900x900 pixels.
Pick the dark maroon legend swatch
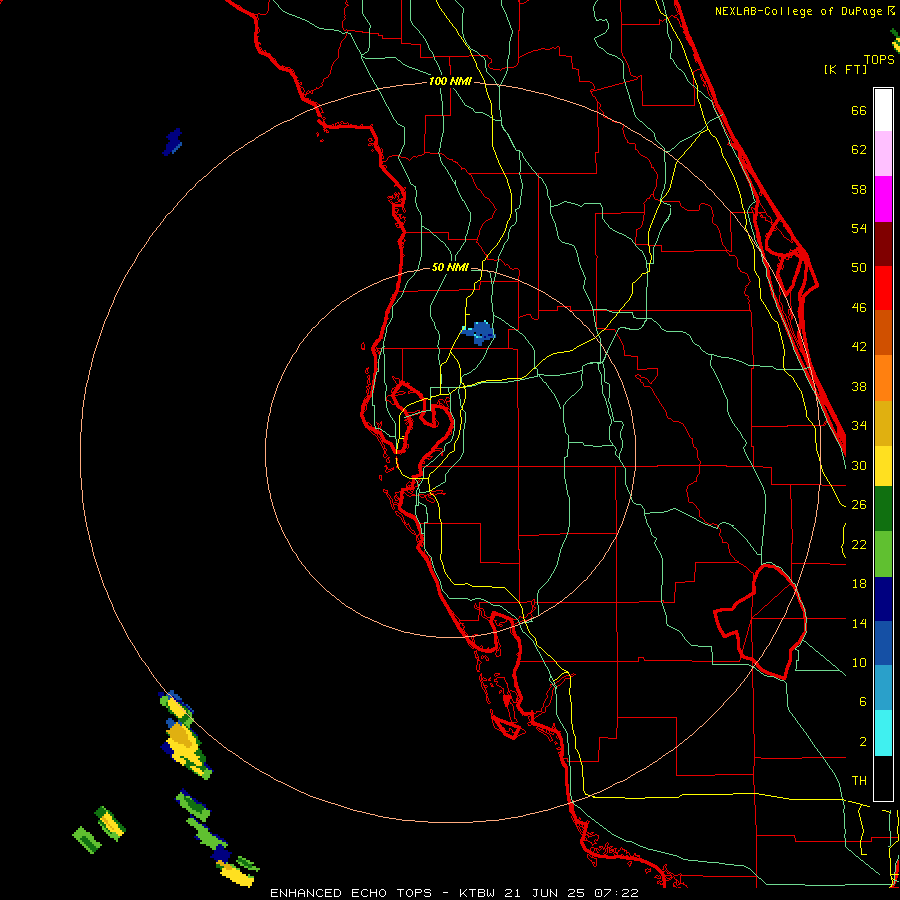[883, 243]
